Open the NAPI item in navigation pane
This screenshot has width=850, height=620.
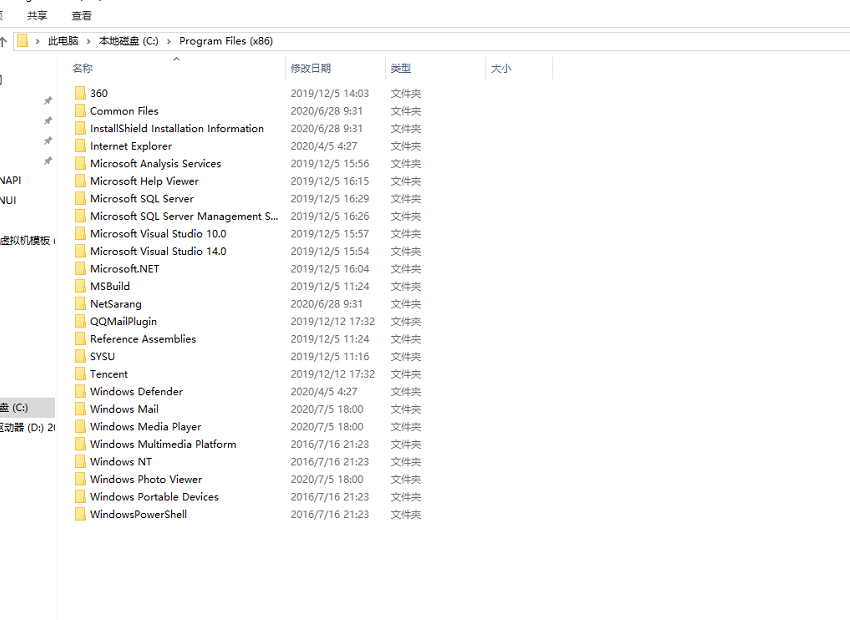click(x=11, y=180)
